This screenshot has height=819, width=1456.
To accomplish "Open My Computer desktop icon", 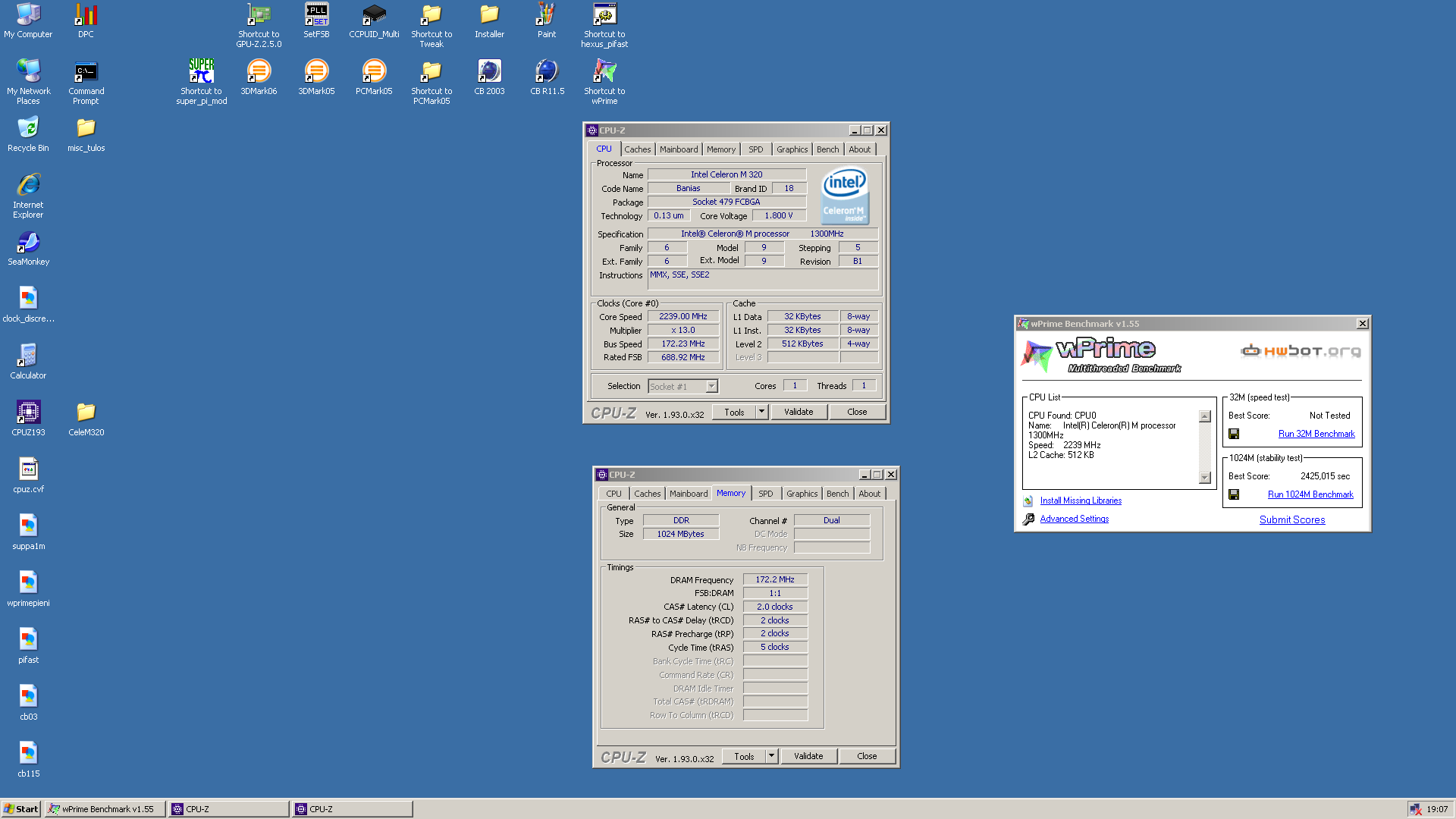I will tap(28, 20).
